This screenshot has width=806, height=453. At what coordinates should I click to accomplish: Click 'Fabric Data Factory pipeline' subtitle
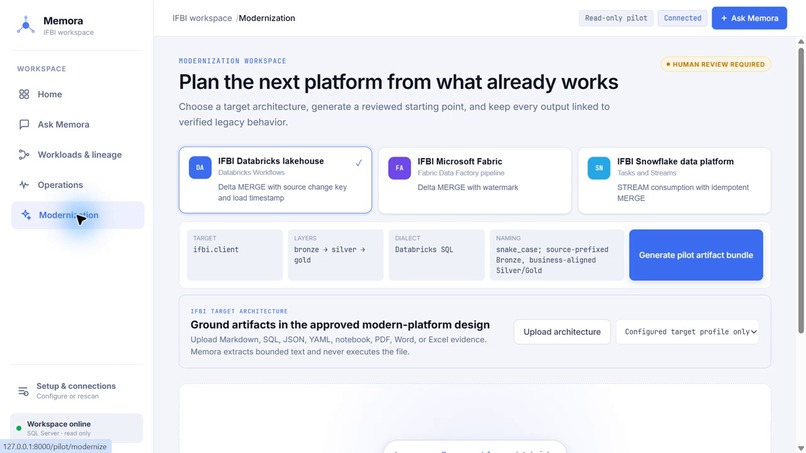[x=461, y=173]
